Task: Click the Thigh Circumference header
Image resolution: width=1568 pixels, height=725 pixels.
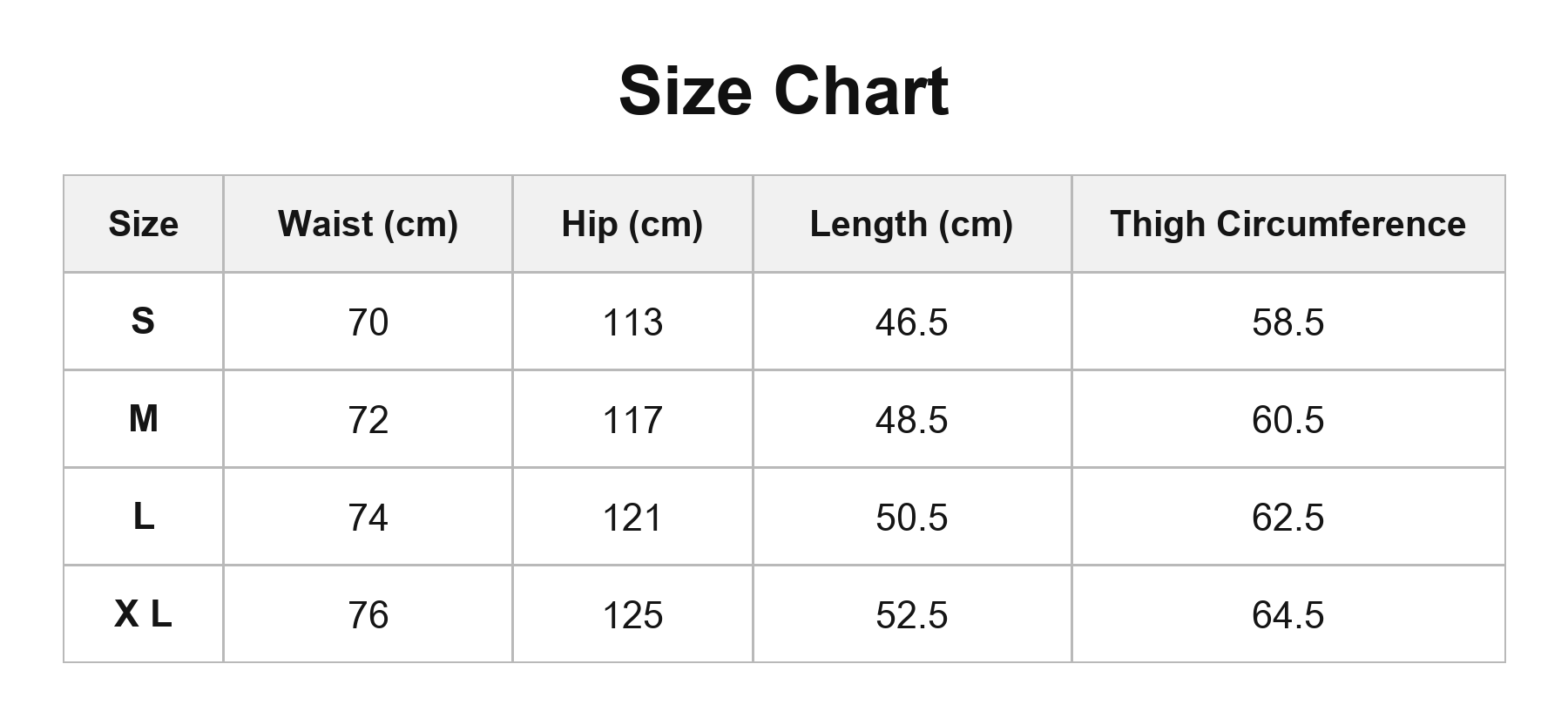Action: (x=1288, y=224)
